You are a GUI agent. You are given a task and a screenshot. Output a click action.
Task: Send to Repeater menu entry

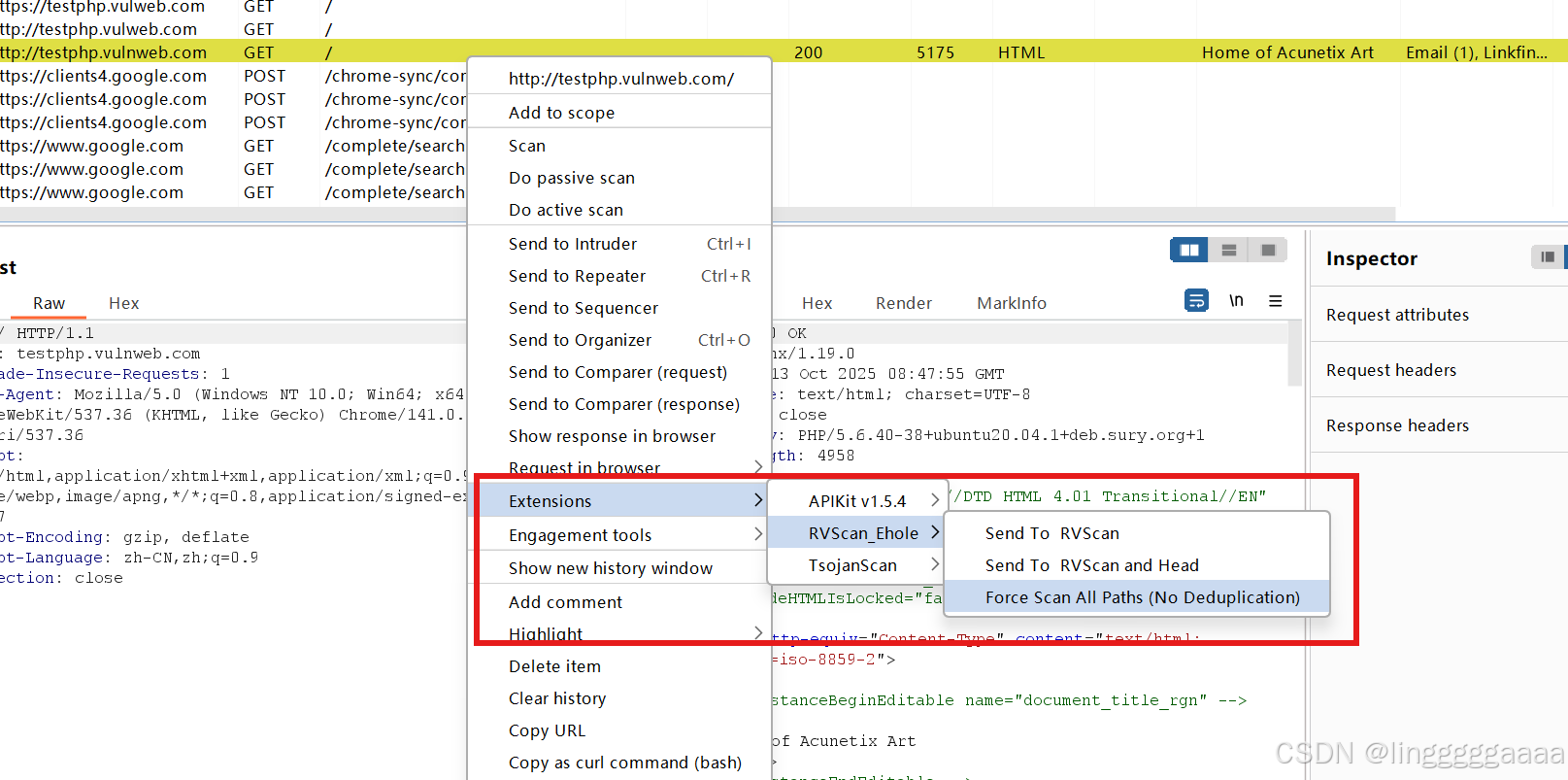click(619, 276)
